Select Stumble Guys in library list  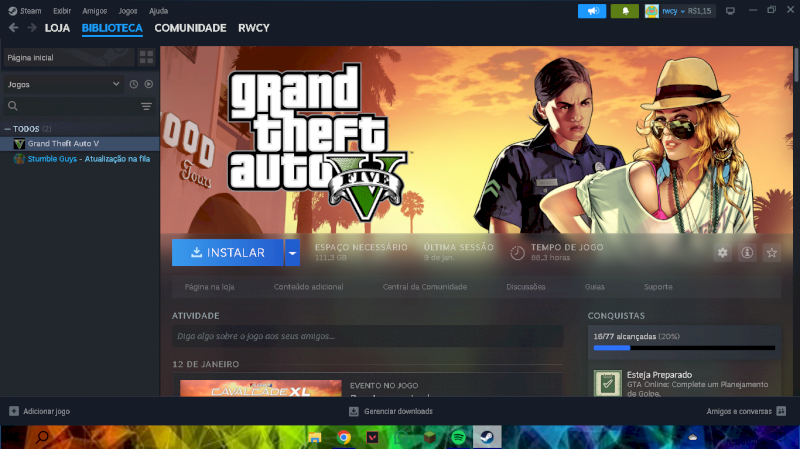click(80, 159)
